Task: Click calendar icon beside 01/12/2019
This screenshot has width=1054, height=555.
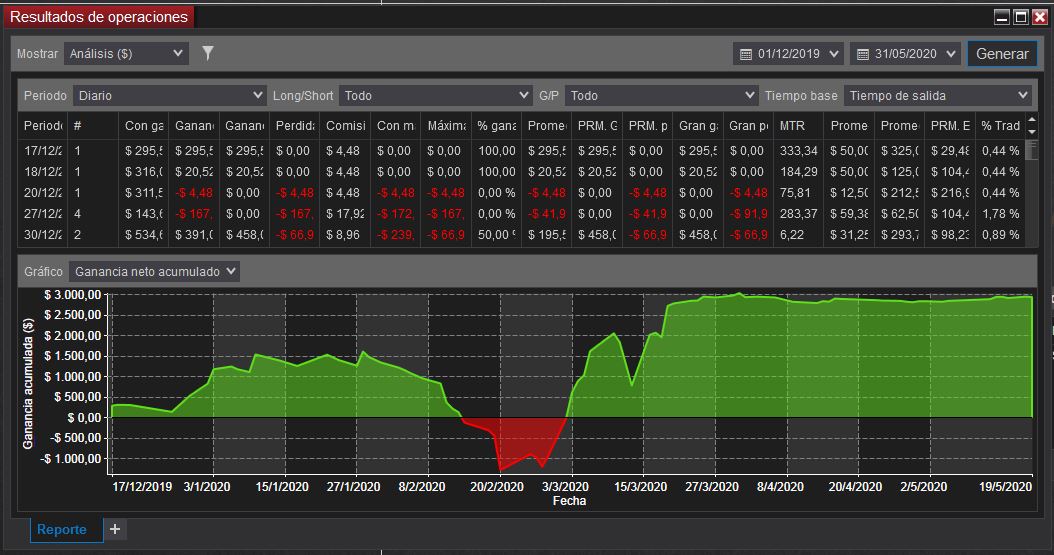Action: pyautogui.click(x=745, y=54)
